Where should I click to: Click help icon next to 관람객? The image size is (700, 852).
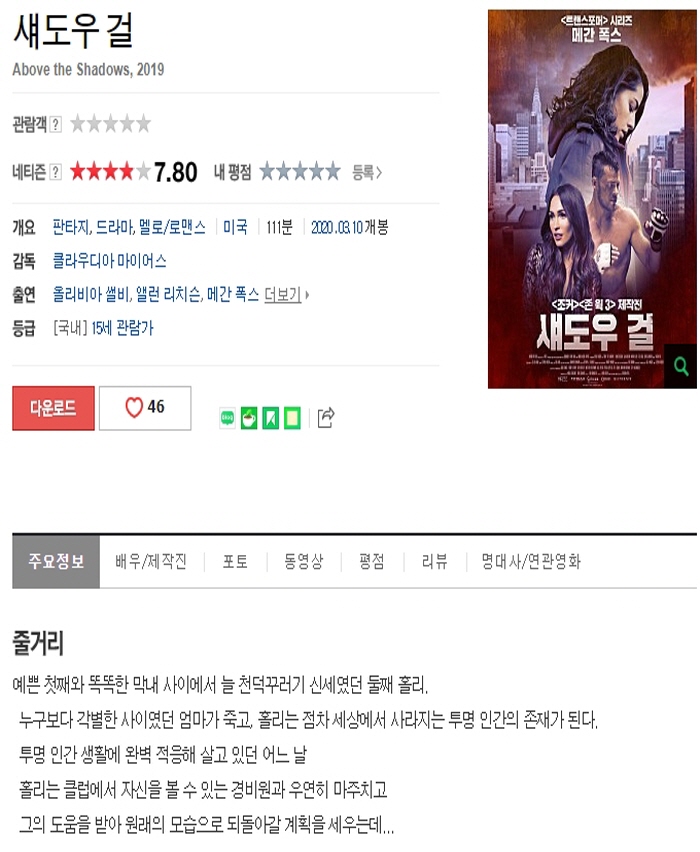[x=55, y=124]
